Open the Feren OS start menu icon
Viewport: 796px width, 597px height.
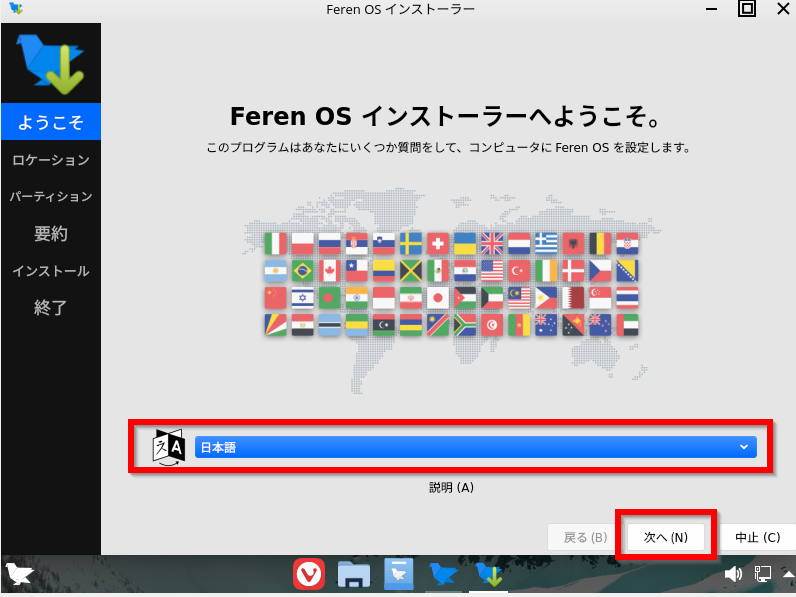click(19, 575)
